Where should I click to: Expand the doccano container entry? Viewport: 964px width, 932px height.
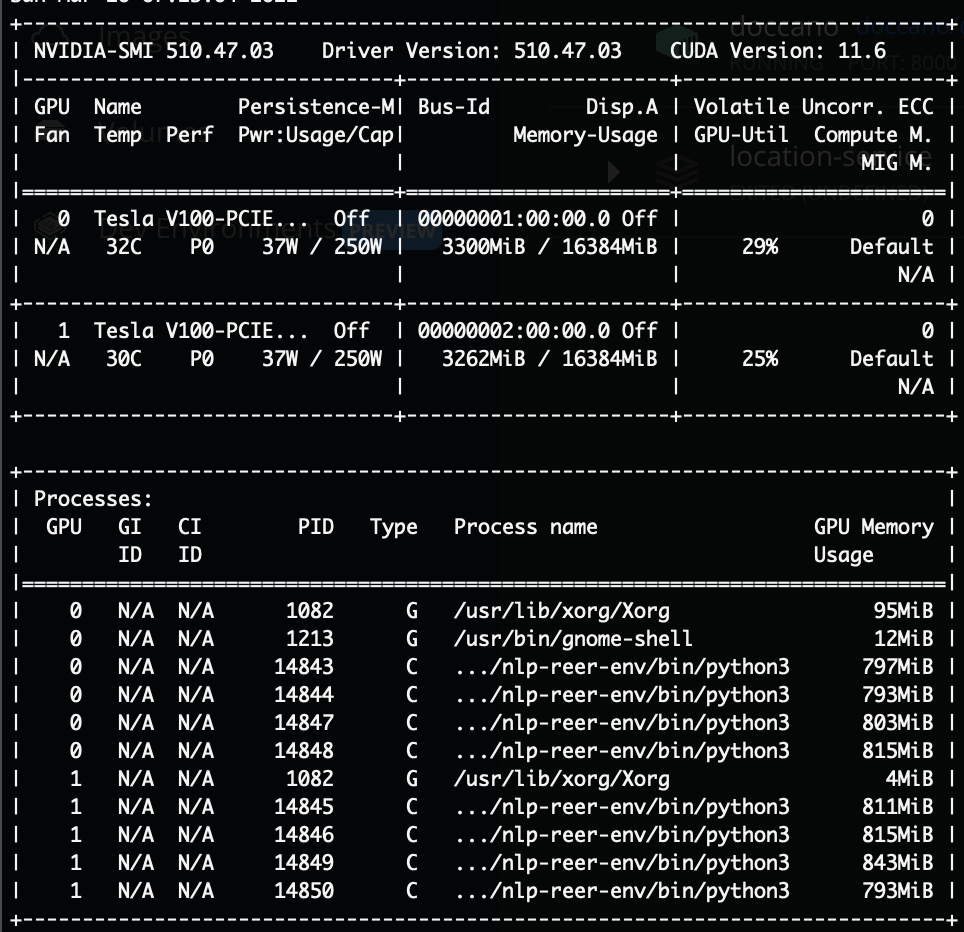pos(785,25)
